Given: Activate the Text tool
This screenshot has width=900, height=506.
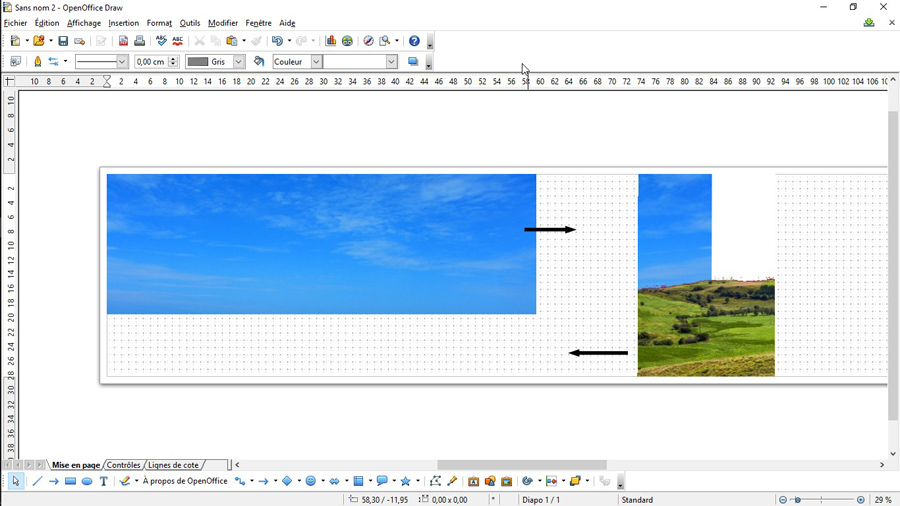Looking at the screenshot, I should click(103, 481).
